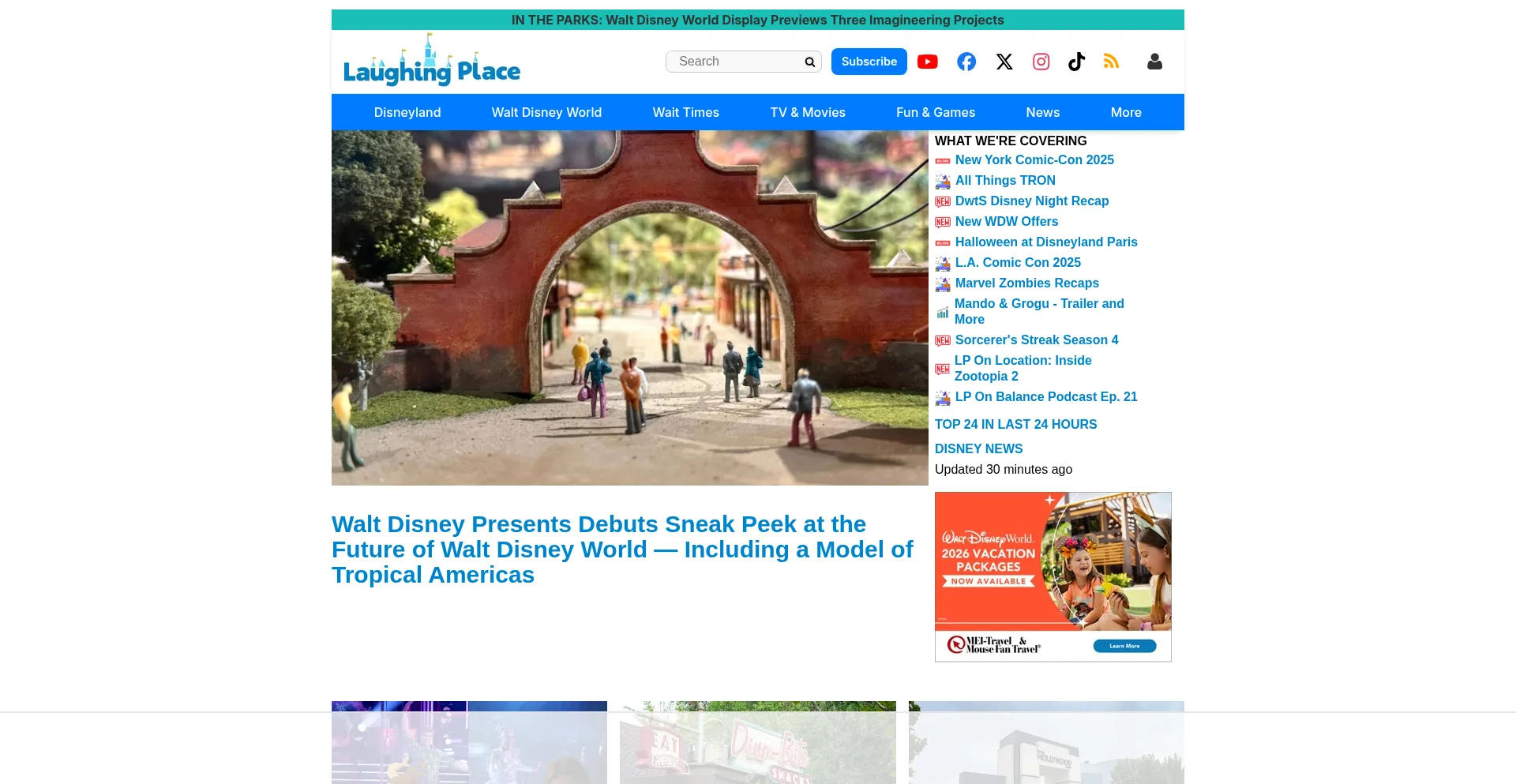Screen dimensions: 1516x784
Task: Expand the More navigation menu
Action: pyautogui.click(x=1126, y=112)
